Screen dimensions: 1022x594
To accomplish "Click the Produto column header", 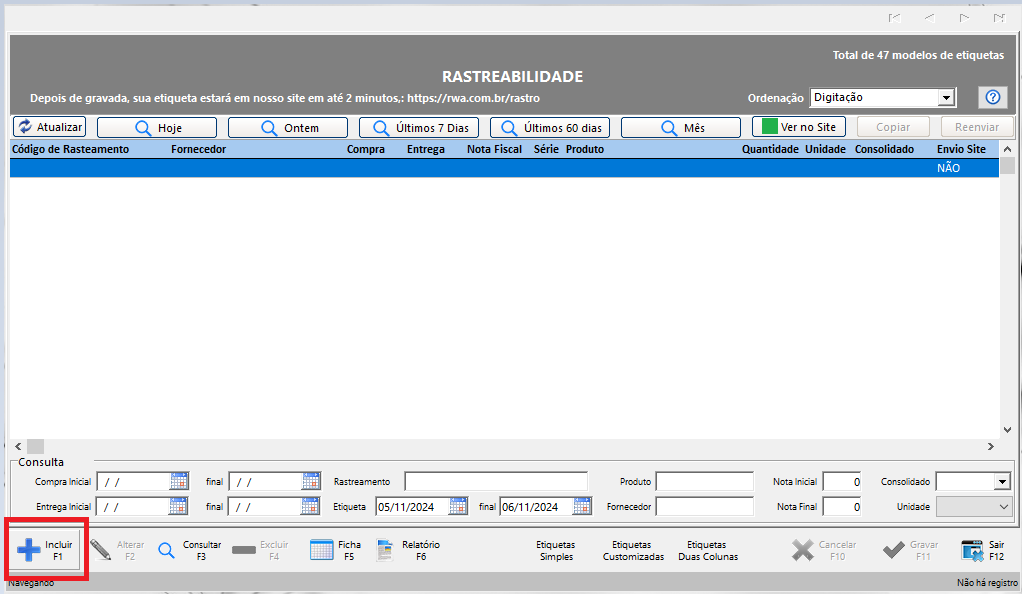I will click(x=585, y=149).
